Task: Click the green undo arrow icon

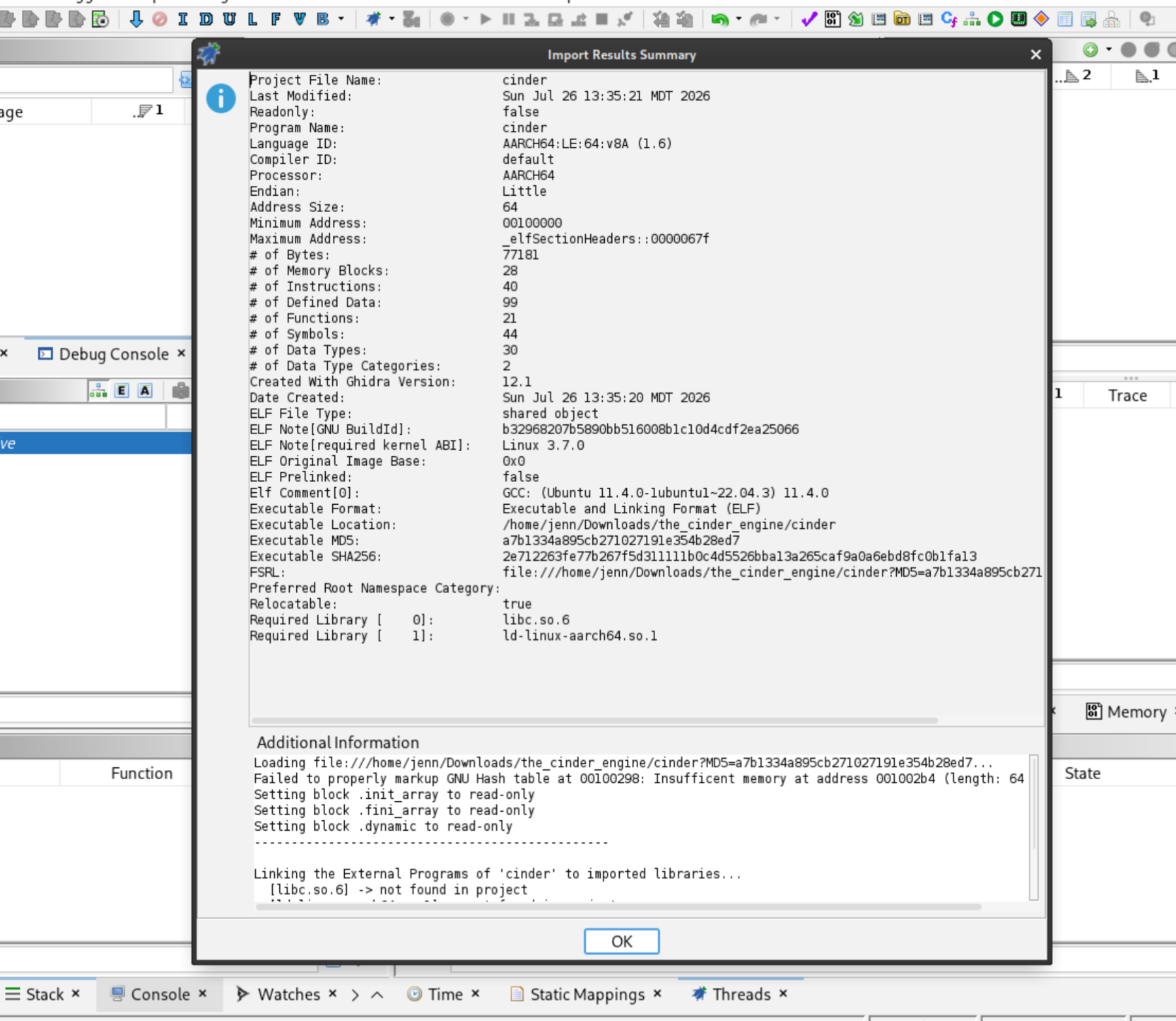Action: (719, 19)
